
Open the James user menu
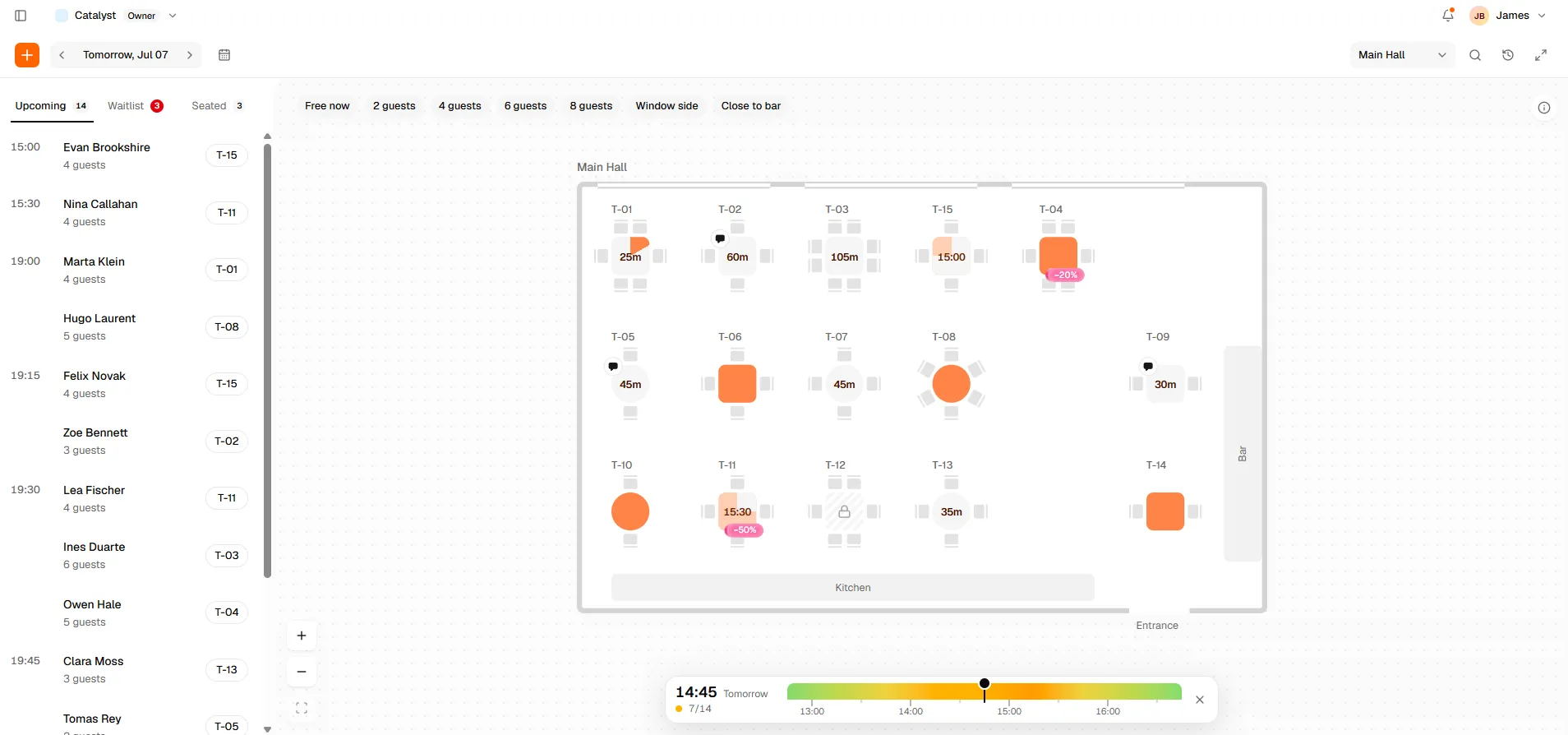coord(1509,16)
